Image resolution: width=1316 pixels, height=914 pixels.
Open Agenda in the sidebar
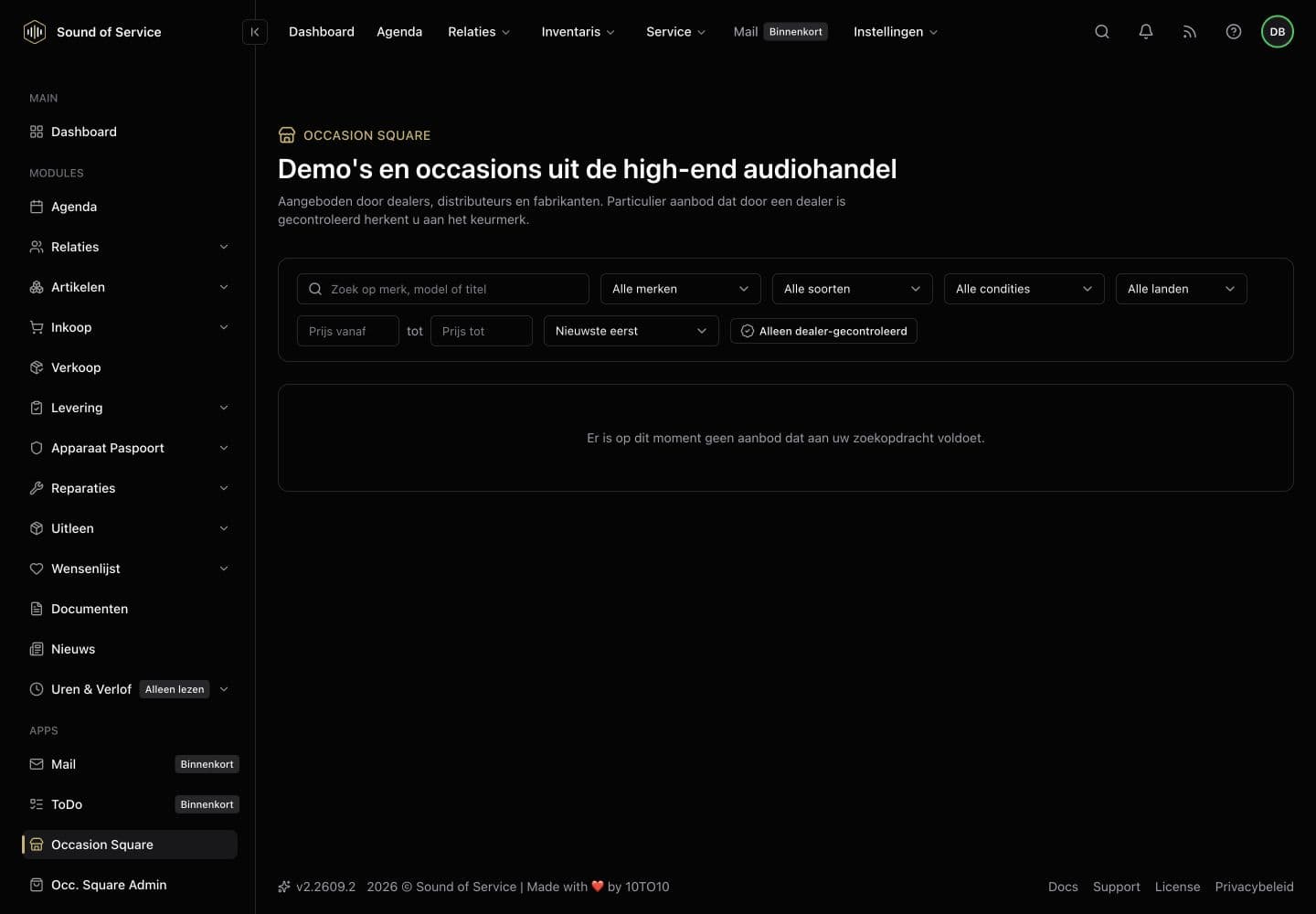click(130, 207)
